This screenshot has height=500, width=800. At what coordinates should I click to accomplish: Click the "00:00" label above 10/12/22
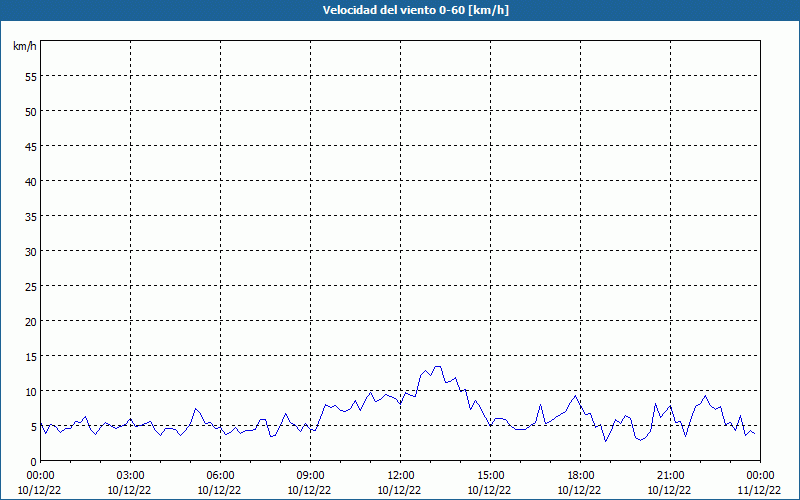pos(40,476)
